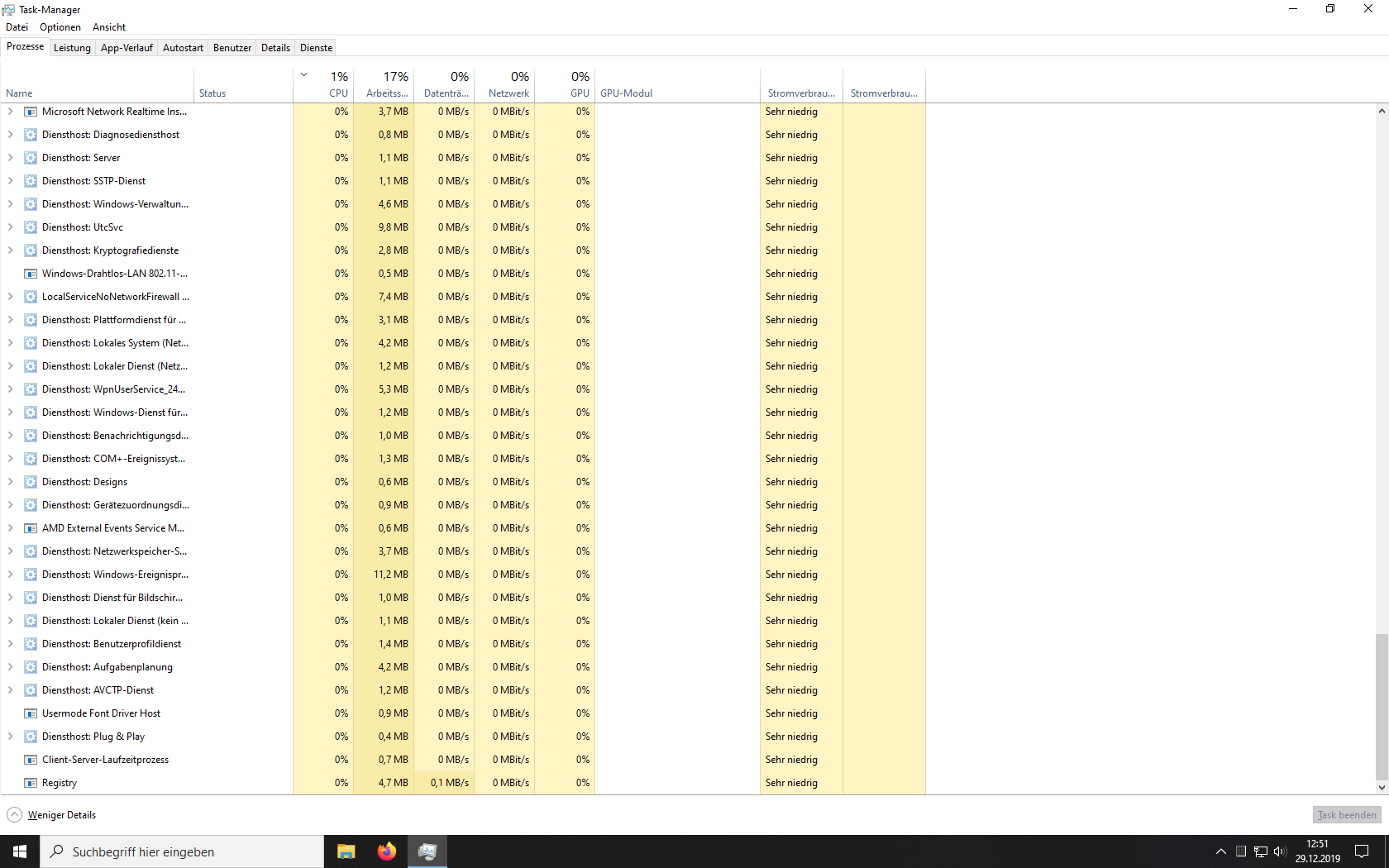Click the vertical scrollbar thumb
This screenshot has width=1389, height=868.
tap(1382, 707)
